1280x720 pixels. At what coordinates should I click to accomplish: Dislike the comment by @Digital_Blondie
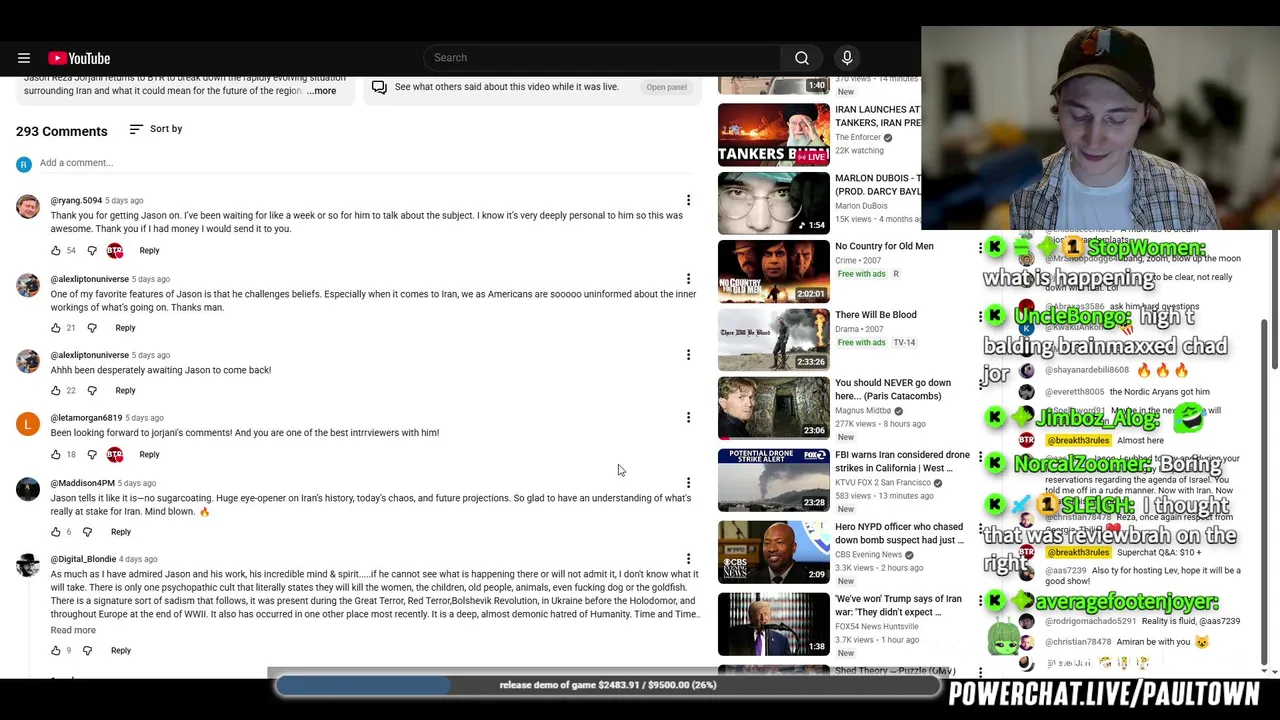[88, 651]
